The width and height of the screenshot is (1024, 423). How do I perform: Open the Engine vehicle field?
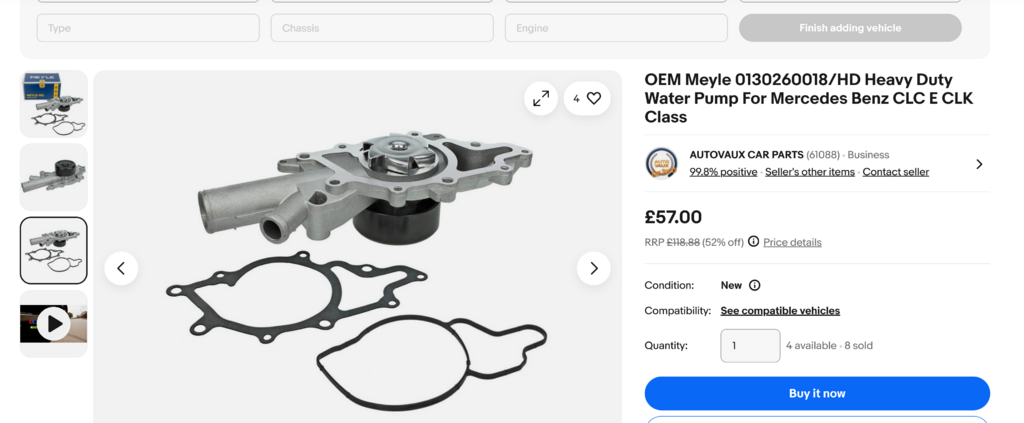[x=616, y=28]
